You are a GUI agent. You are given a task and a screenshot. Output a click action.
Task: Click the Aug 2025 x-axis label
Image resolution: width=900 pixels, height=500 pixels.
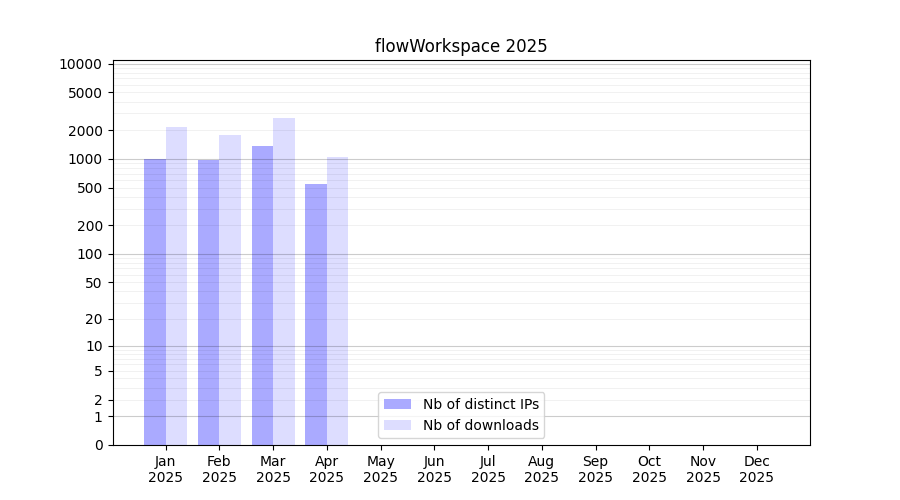(541, 469)
